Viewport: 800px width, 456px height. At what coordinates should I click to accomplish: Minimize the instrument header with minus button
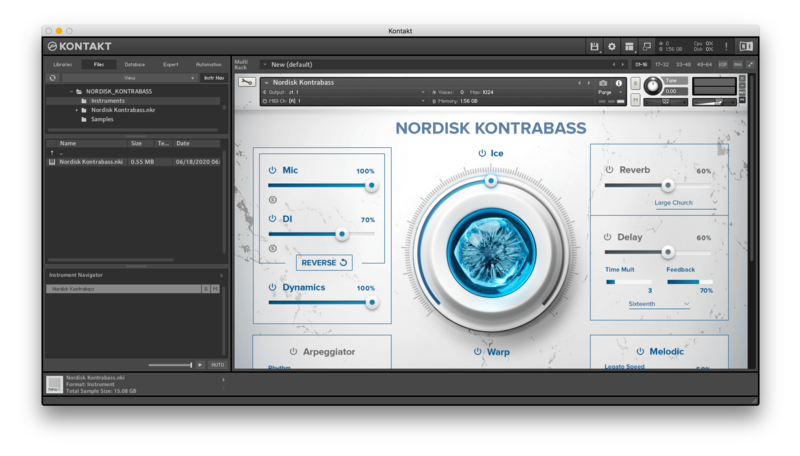coord(742,85)
